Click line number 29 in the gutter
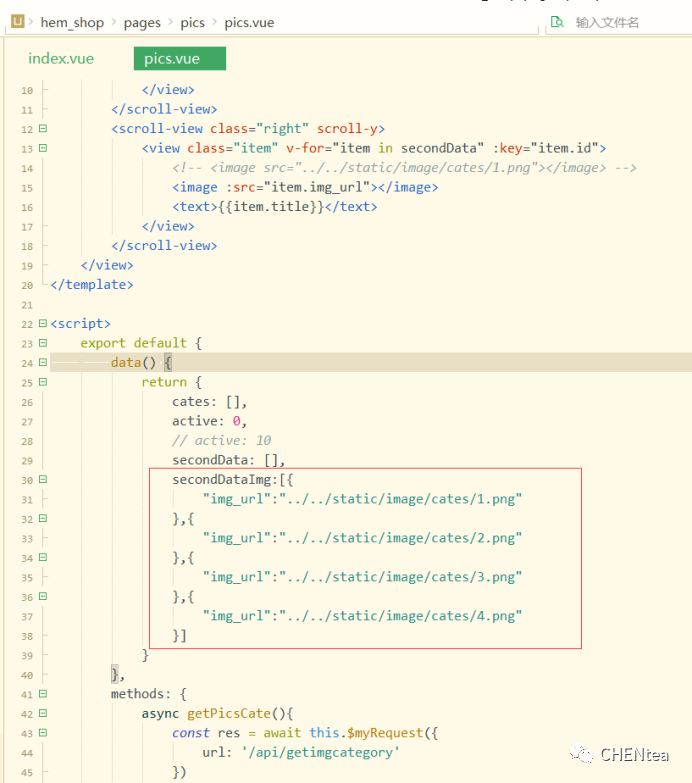The width and height of the screenshot is (692, 783). (x=26, y=460)
